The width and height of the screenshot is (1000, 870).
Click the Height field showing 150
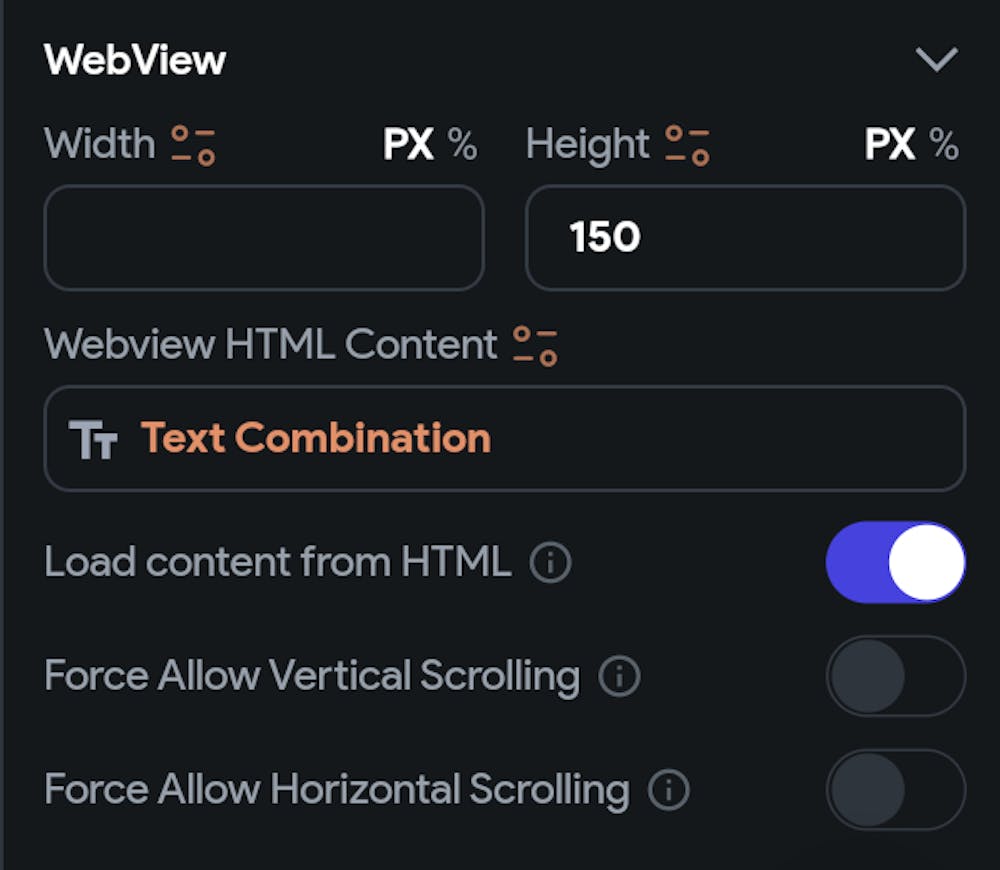point(745,238)
